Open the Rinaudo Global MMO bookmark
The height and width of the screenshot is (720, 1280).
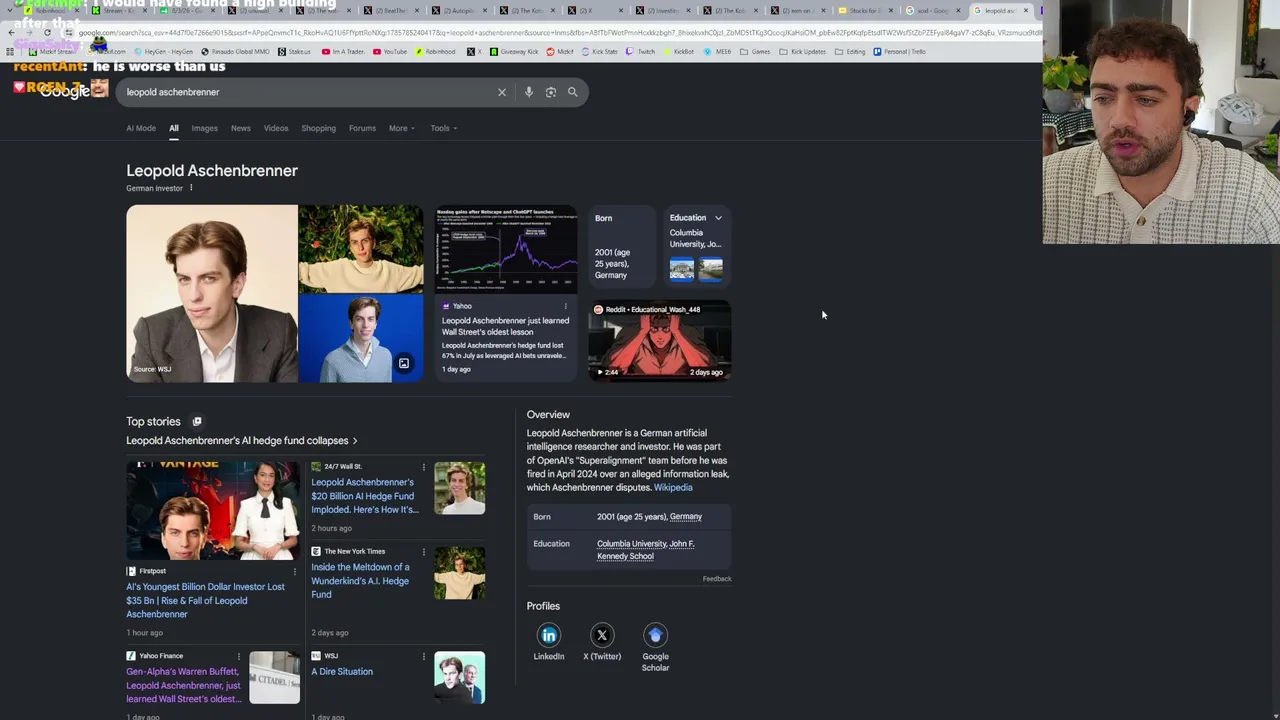pos(236,52)
